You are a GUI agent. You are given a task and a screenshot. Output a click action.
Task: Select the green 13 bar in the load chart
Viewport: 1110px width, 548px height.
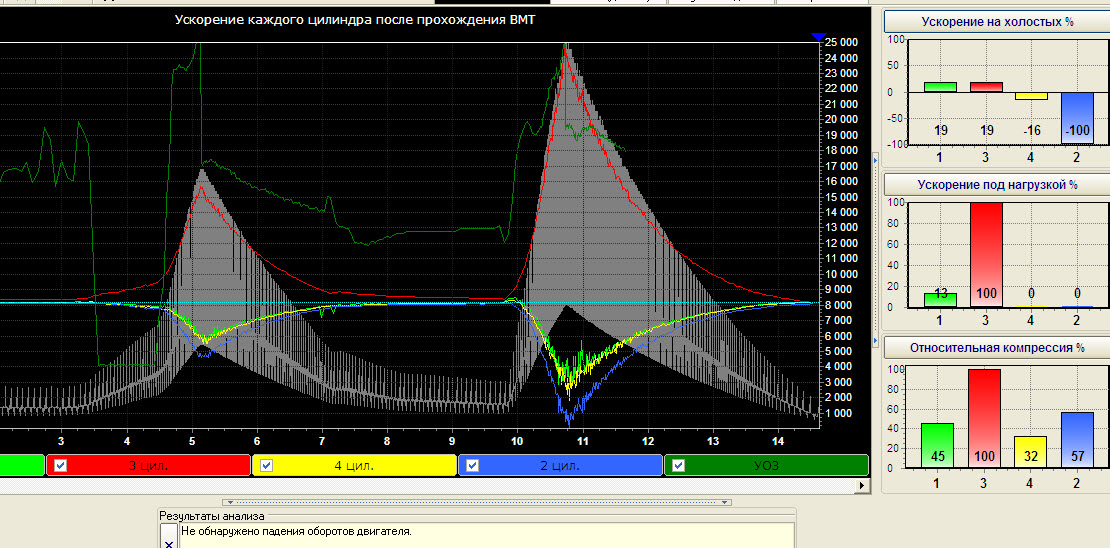click(940, 300)
